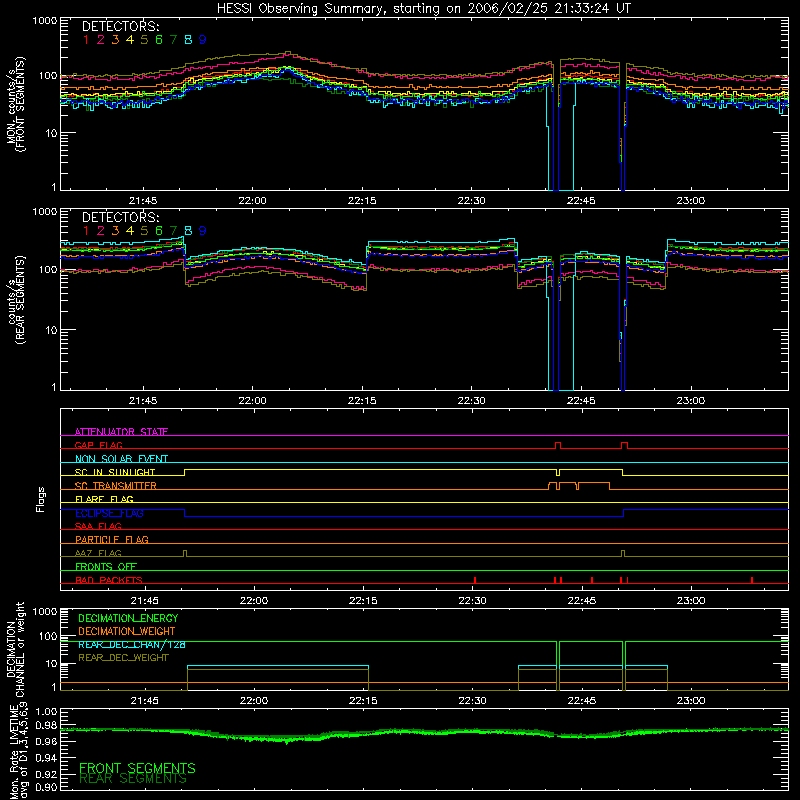Click 22:30 tick label under front segments plot
This screenshot has width=800, height=800.
pos(471,201)
